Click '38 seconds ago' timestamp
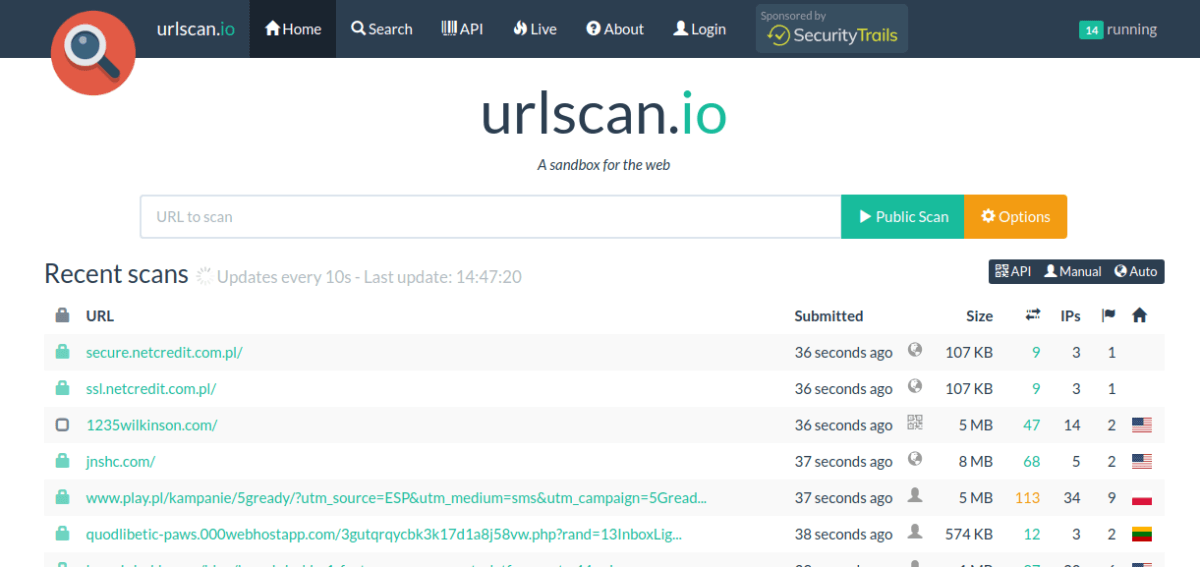 click(844, 534)
